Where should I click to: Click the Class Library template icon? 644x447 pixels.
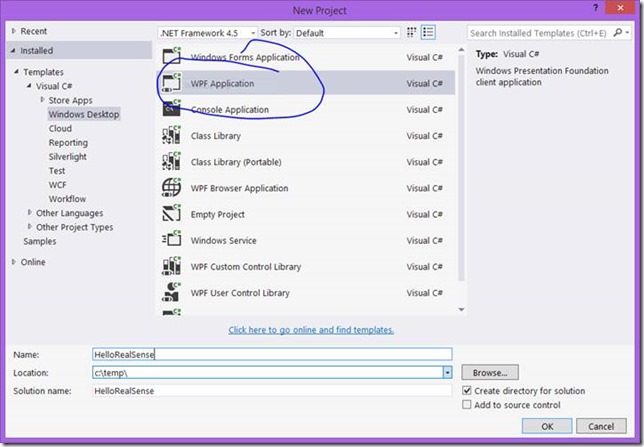(x=171, y=135)
